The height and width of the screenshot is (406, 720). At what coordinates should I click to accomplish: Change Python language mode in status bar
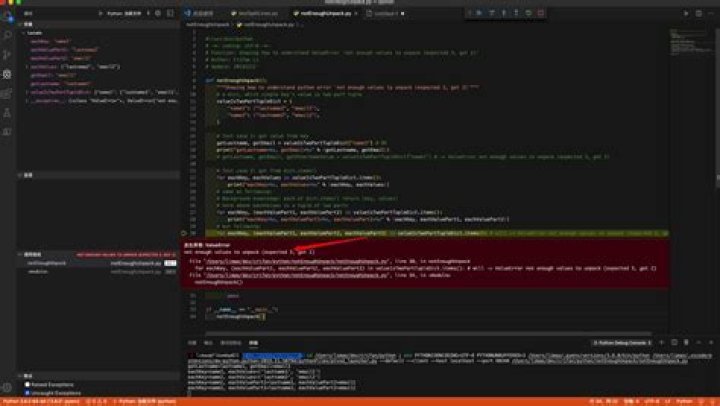pyautogui.click(x=684, y=401)
